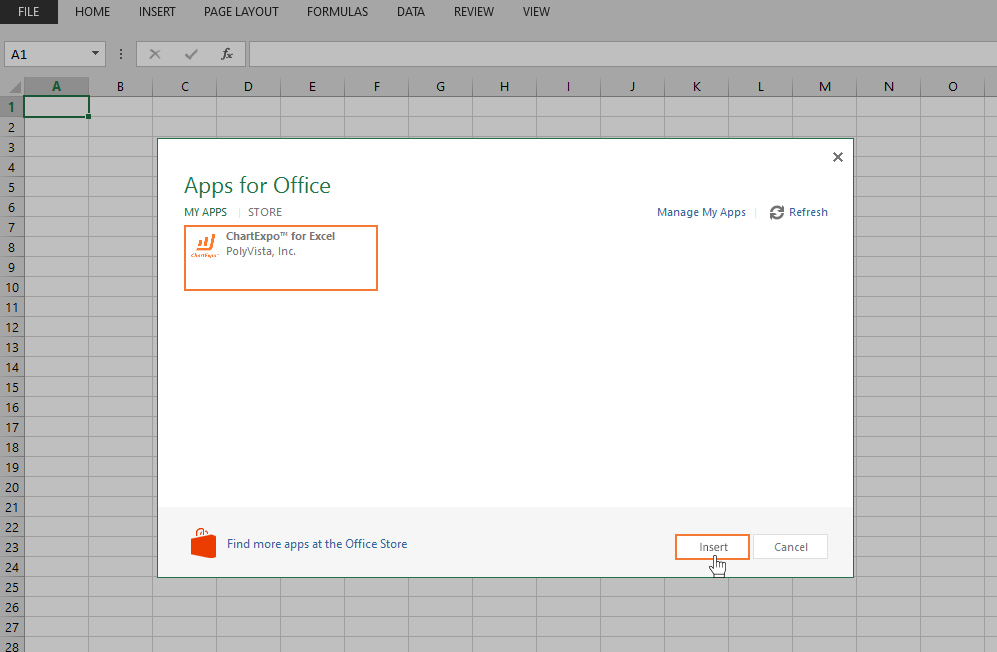This screenshot has width=997, height=652.
Task: Expand the Name Box dropdown arrow
Action: tap(95, 53)
